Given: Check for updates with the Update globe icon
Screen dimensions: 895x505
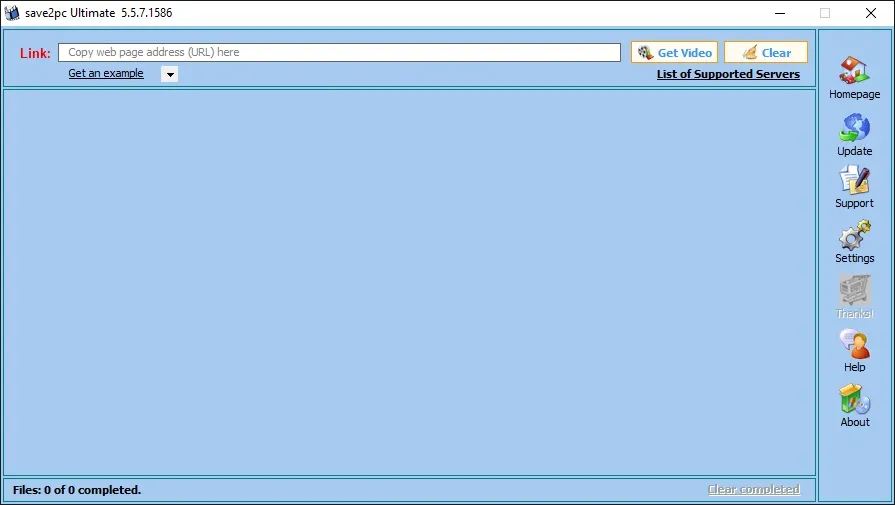Looking at the screenshot, I should click(854, 127).
